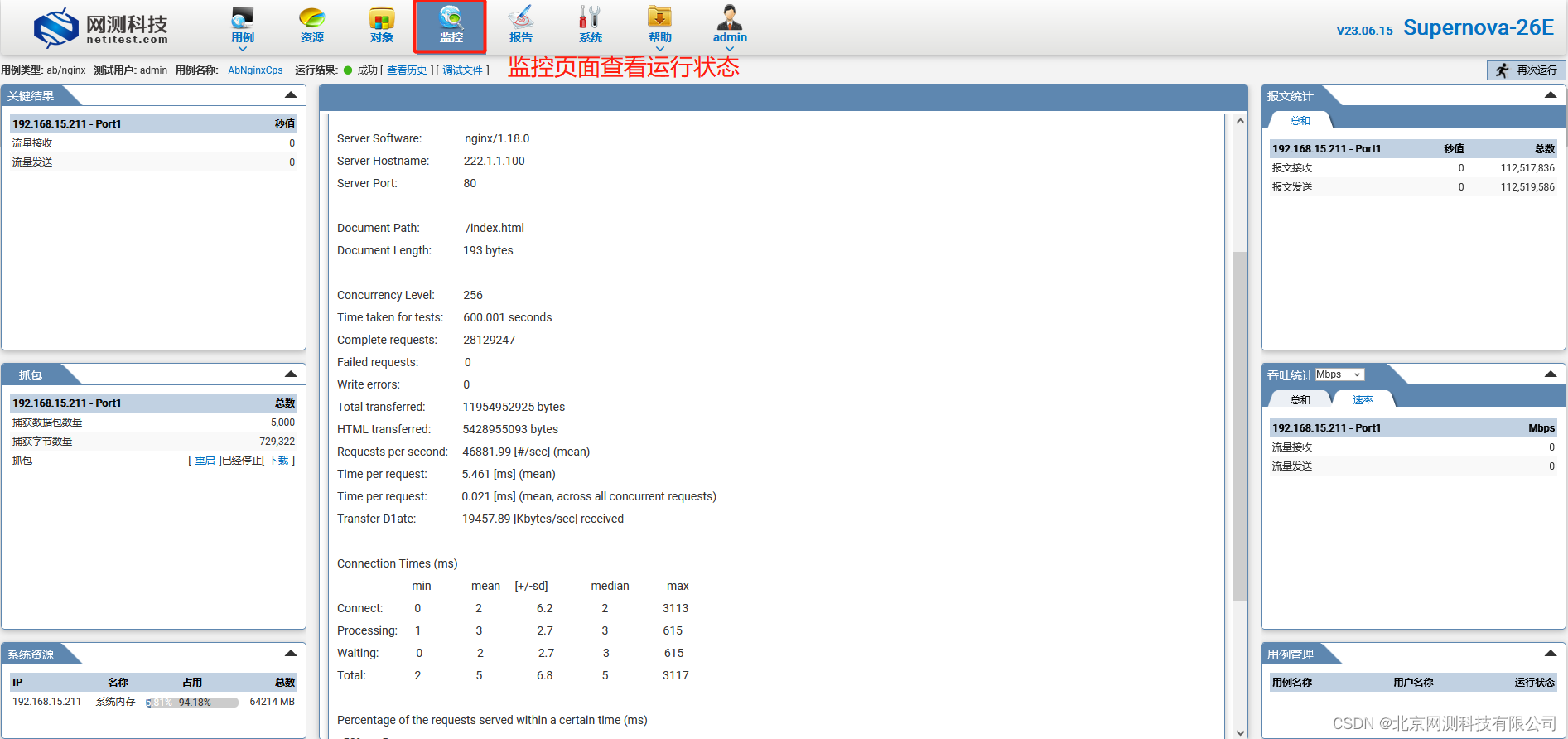This screenshot has width=1568, height=739.
Task: Click the 报文发送 row
Action: click(x=1413, y=187)
